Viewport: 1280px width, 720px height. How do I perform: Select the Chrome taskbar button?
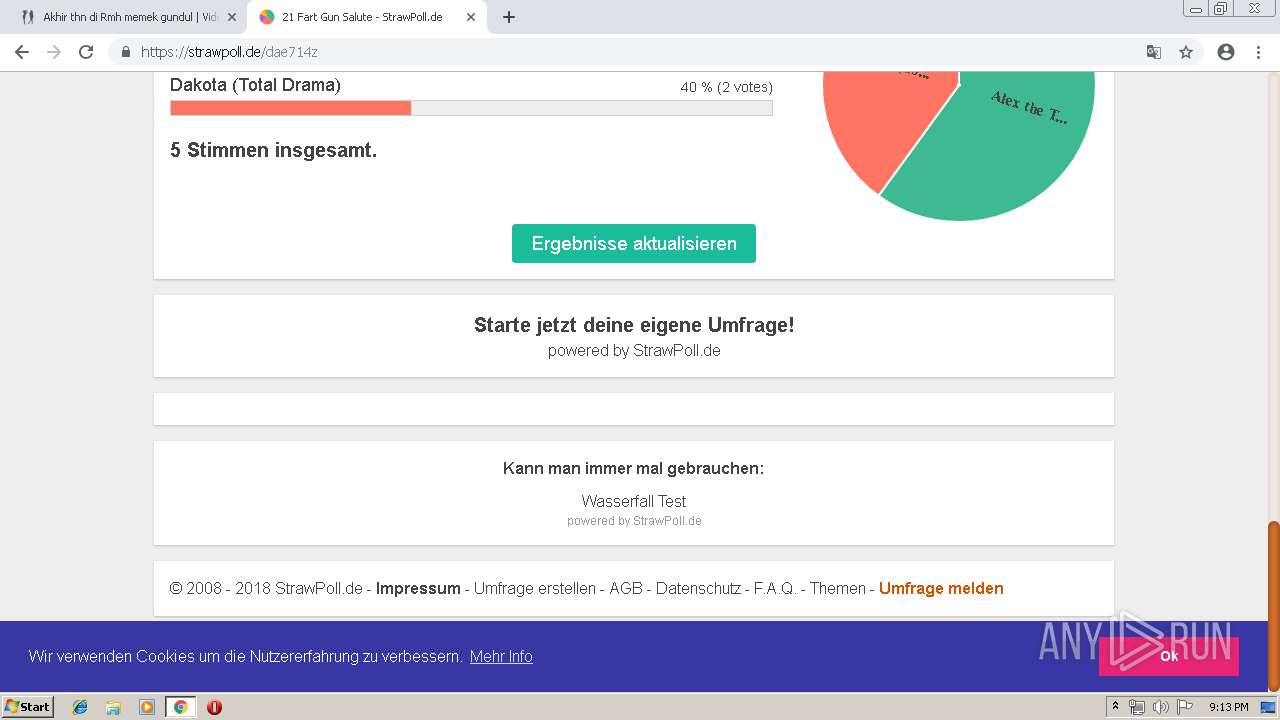click(180, 707)
